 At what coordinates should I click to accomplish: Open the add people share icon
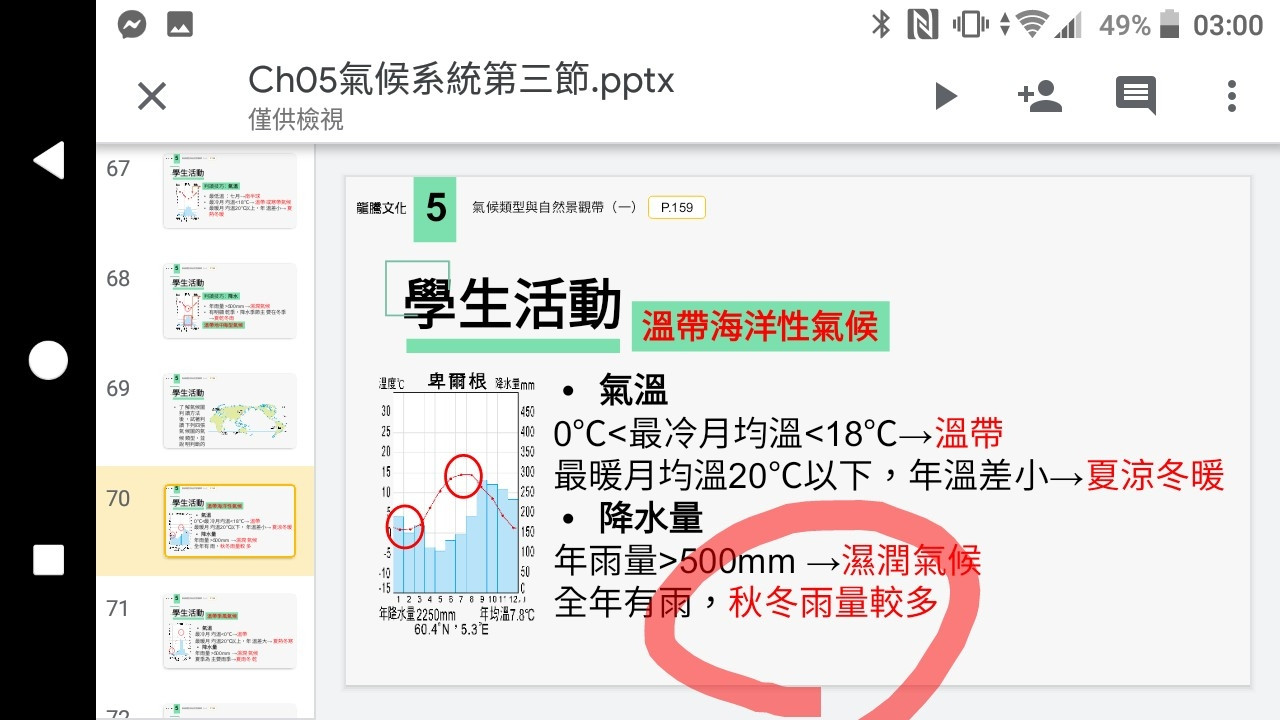1039,96
